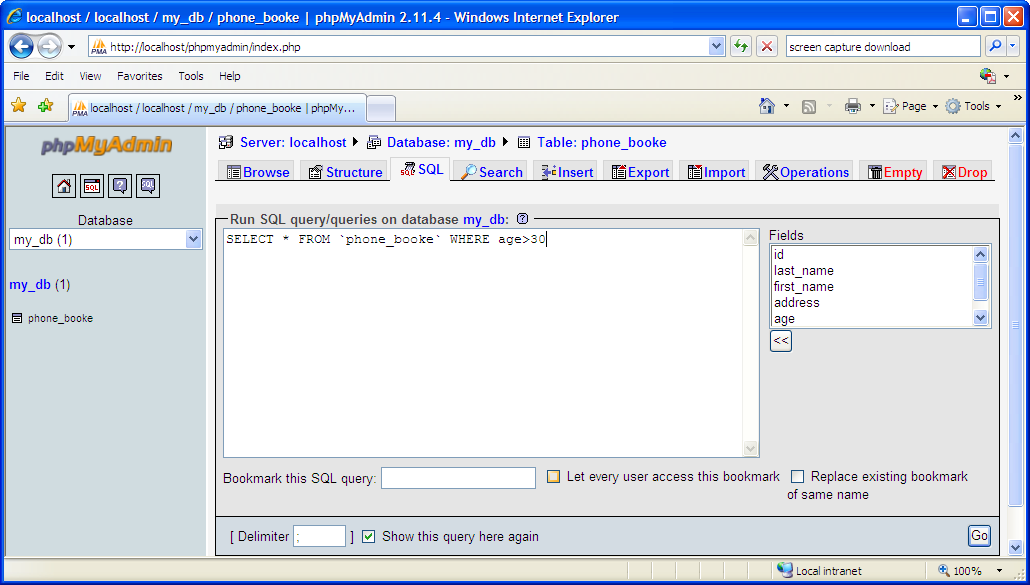This screenshot has height=585, width=1030.
Task: Open the zoom level dropdown arrow
Action: [x=1000, y=571]
